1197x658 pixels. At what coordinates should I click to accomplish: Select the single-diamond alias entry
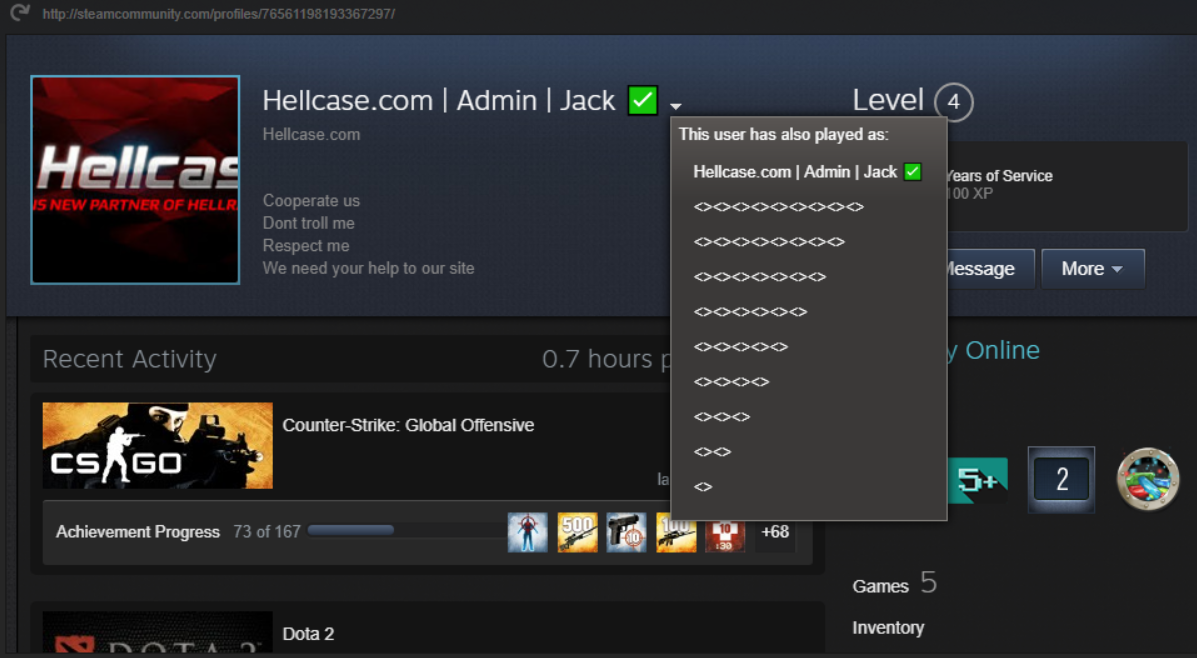pyautogui.click(x=703, y=487)
